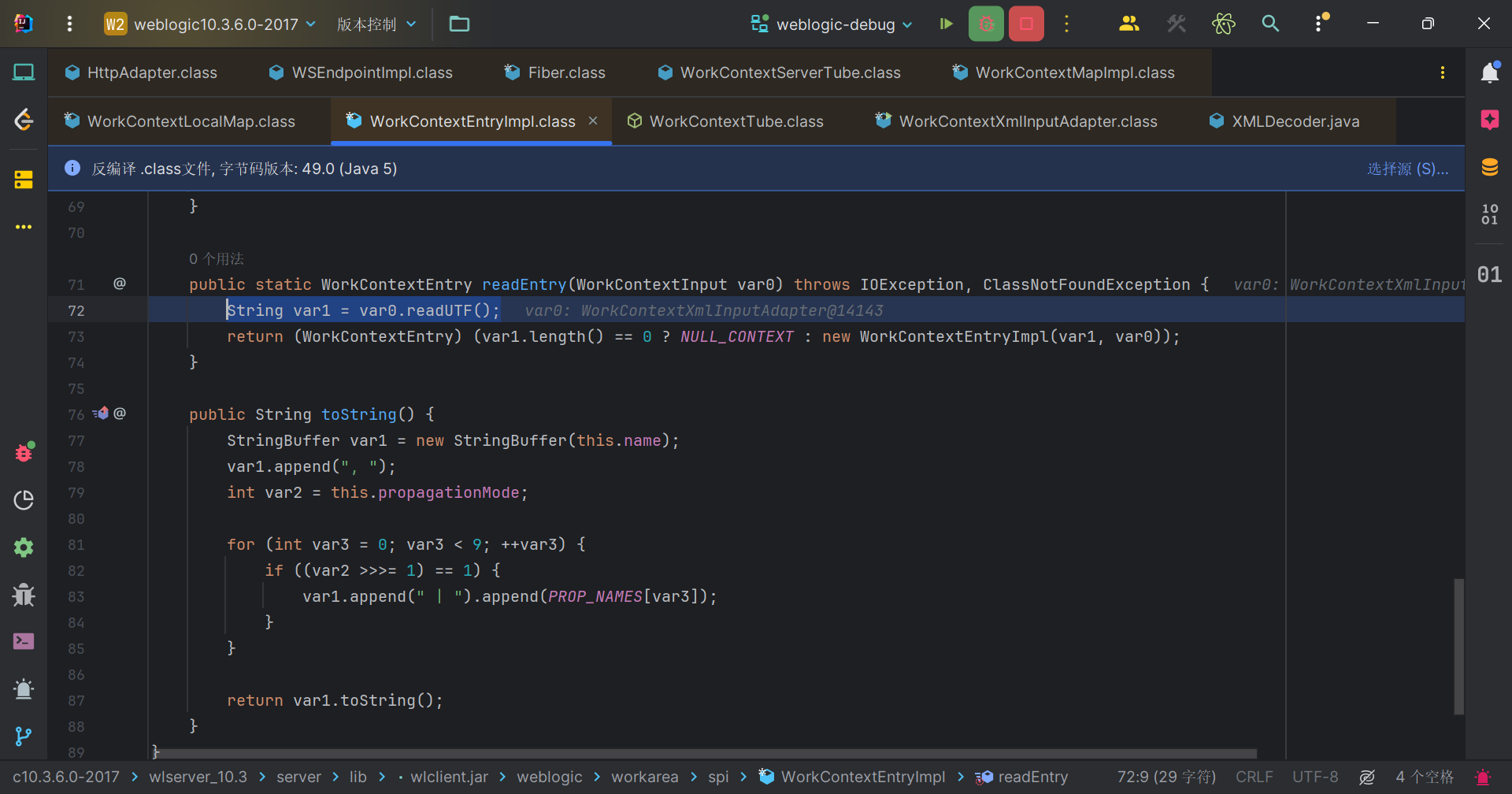Click the vertical editor scrollbar thumb
The width and height of the screenshot is (1512, 794).
[x=1458, y=646]
